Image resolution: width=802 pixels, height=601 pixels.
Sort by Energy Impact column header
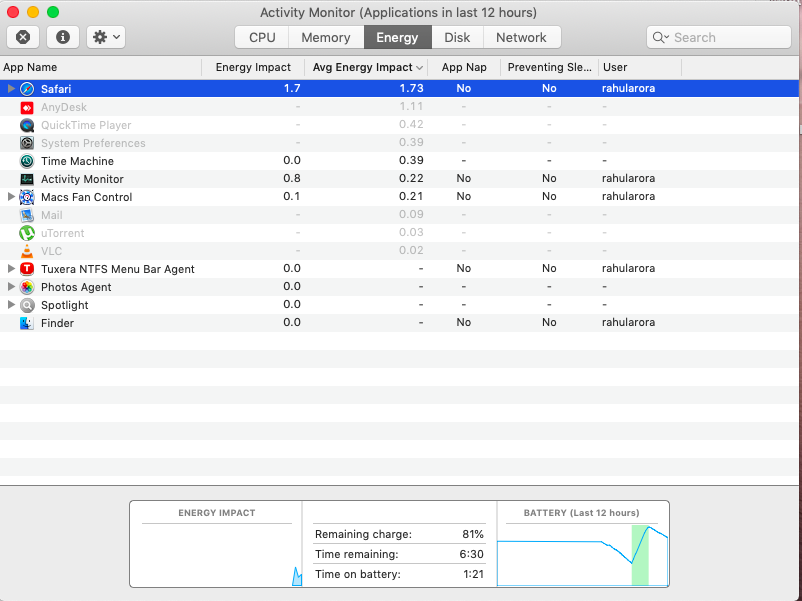253,68
